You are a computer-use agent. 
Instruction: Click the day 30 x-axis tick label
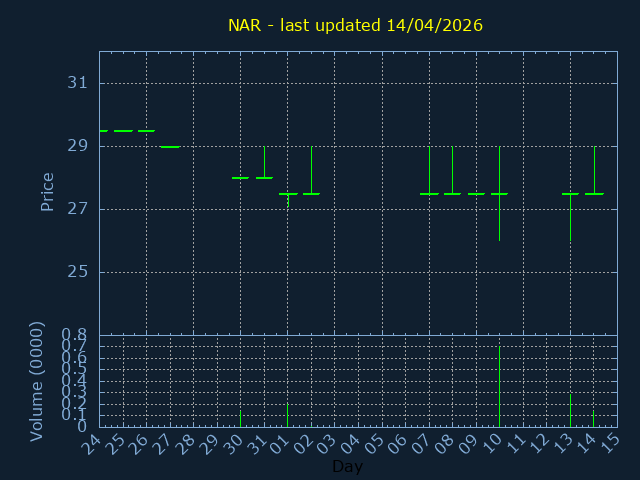point(233,442)
